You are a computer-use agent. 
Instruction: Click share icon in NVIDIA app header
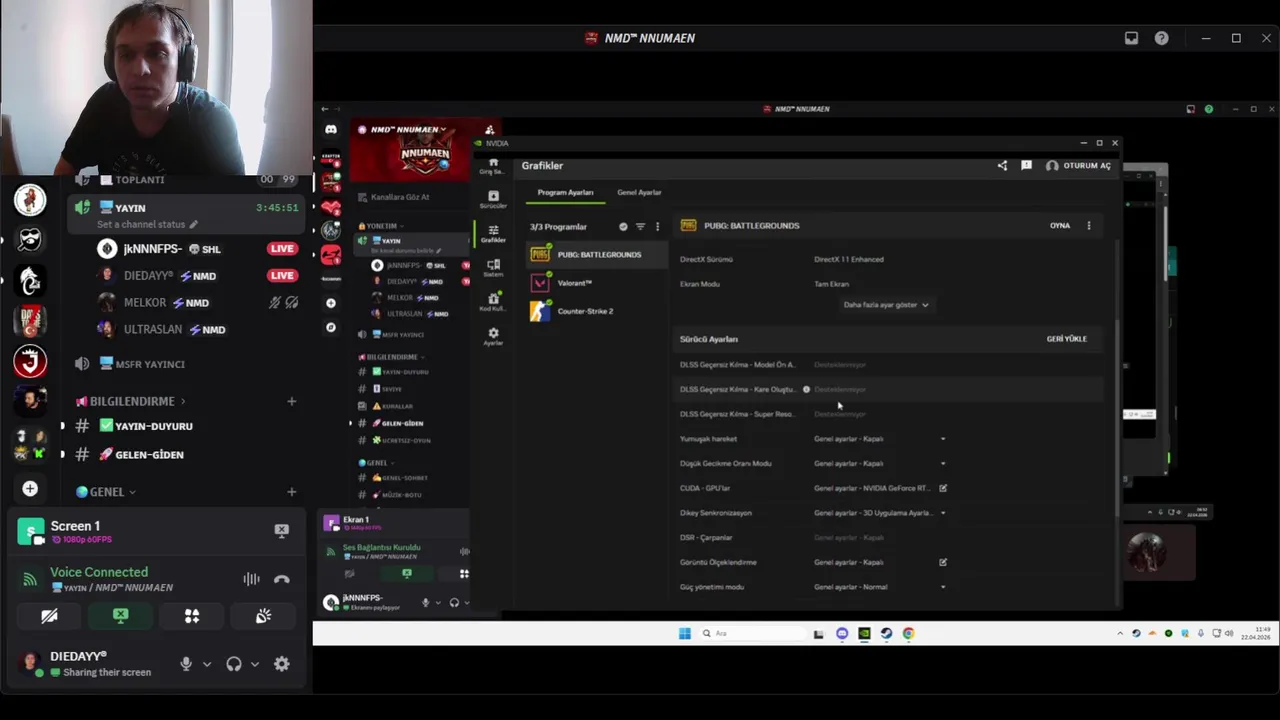click(1002, 165)
